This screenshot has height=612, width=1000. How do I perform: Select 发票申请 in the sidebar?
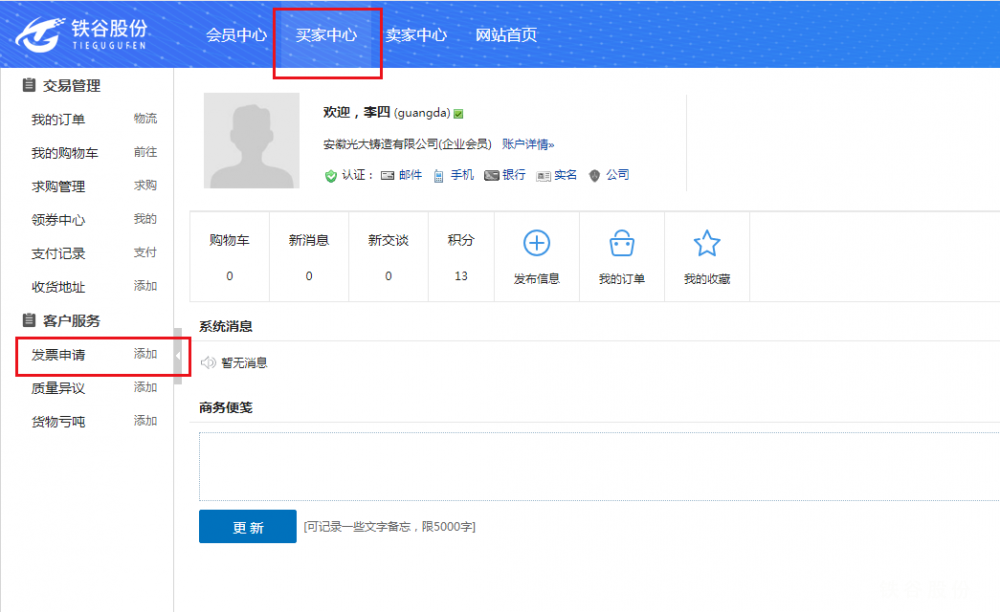[58, 355]
